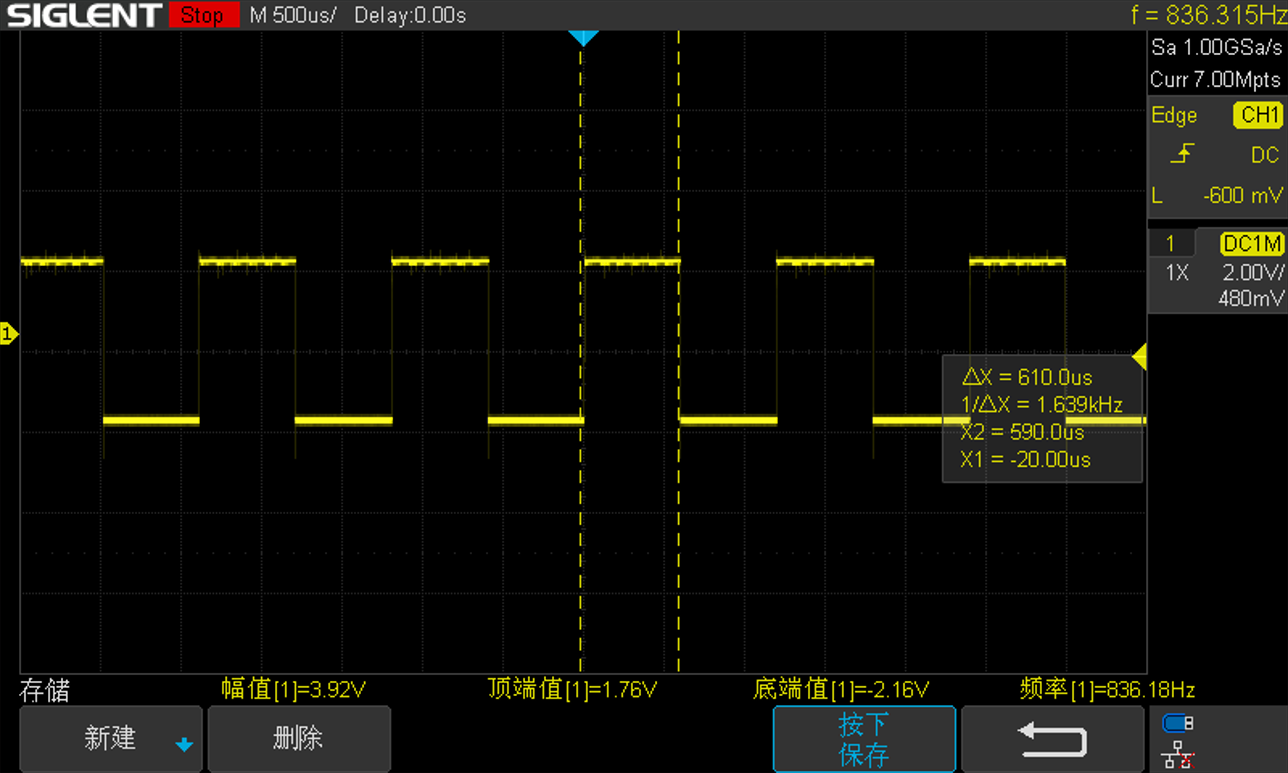Click the Edge trigger type label

point(1174,115)
